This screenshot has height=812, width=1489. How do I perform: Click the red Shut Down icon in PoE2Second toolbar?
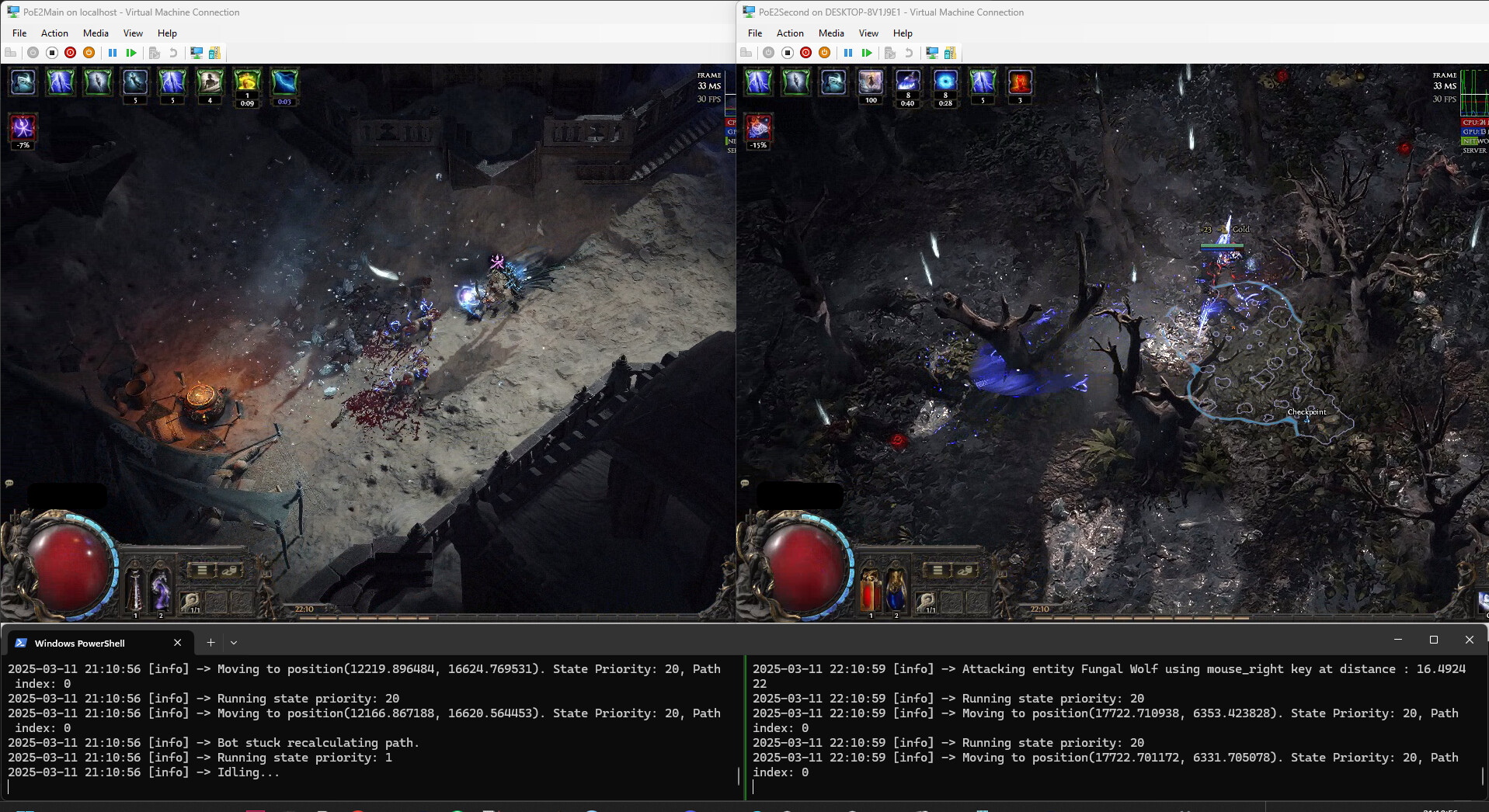tap(806, 53)
